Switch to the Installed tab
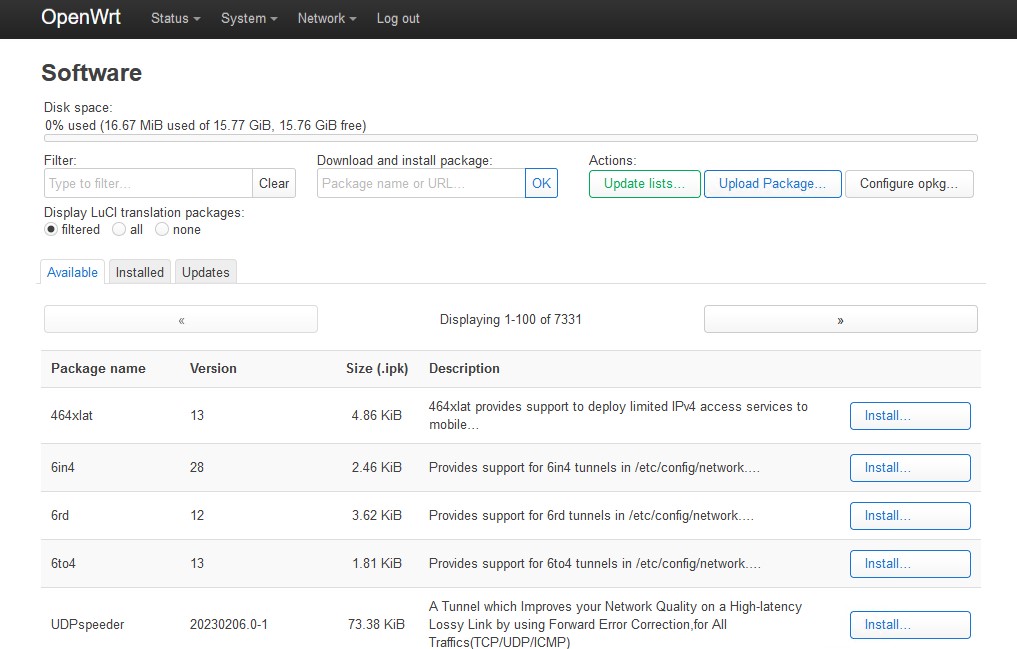 click(x=139, y=272)
